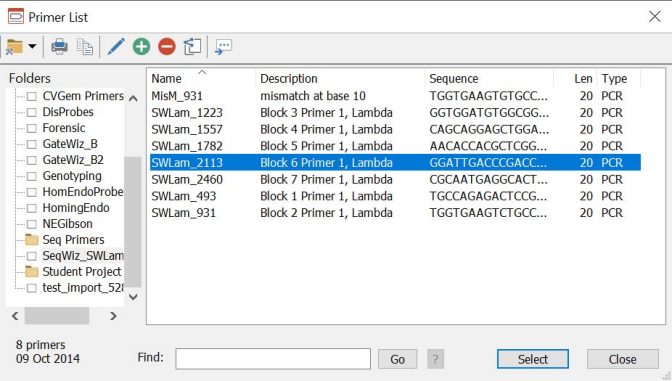Open the dropdown arrow beside folder icon
The image size is (672, 381).
pos(32,46)
